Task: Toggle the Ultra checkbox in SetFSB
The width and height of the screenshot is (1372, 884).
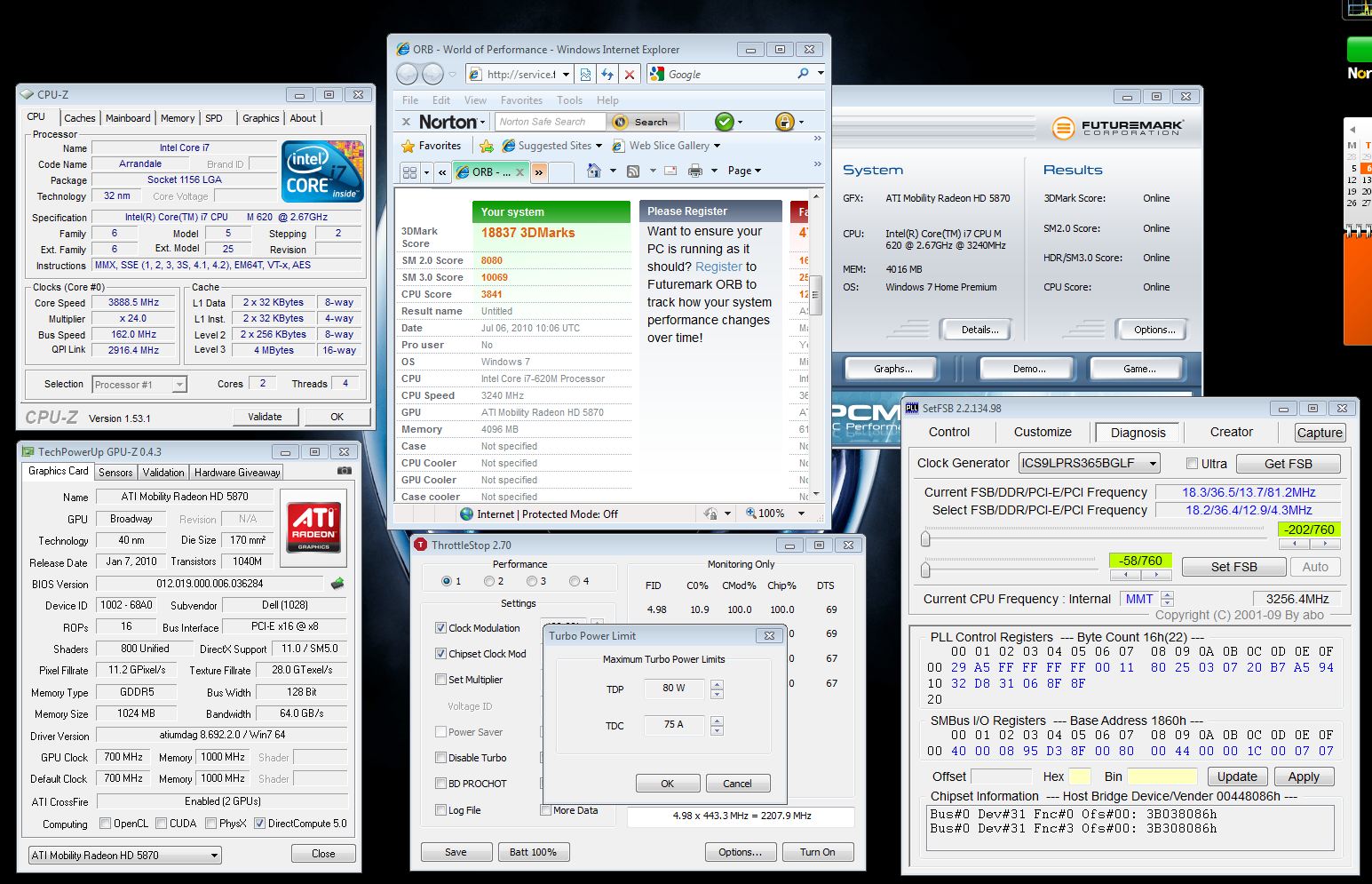Action: coord(1193,464)
